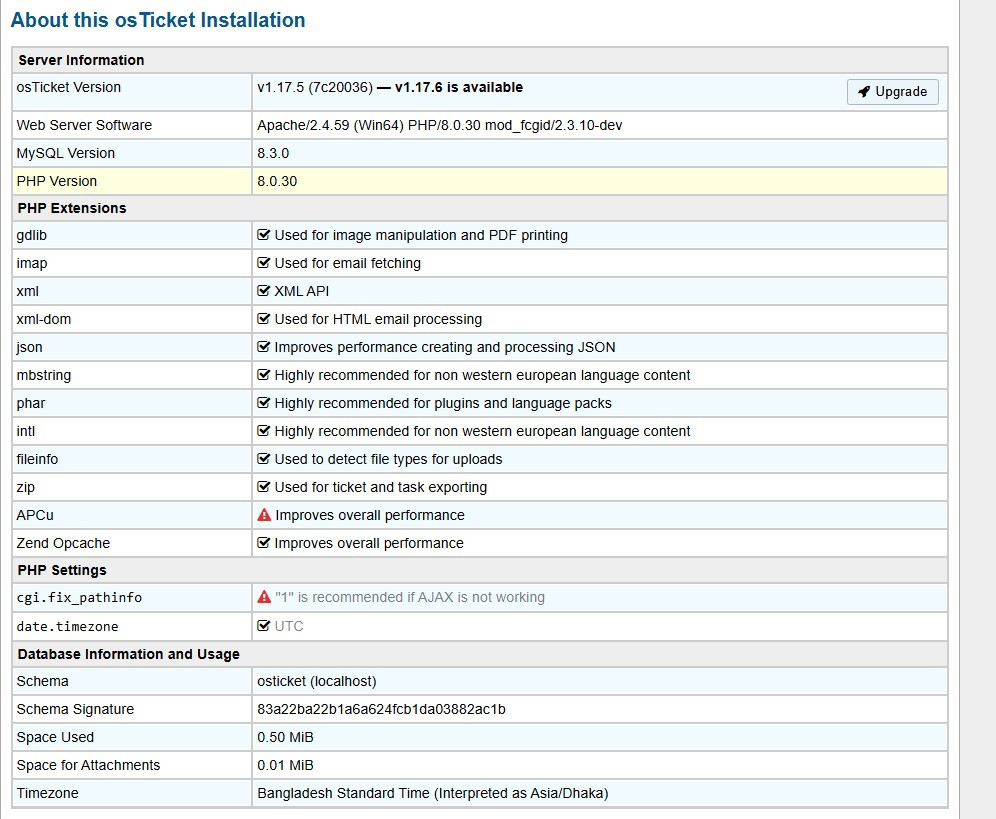The height and width of the screenshot is (819, 996).
Task: Click the APCu warning triangle icon
Action: [x=264, y=515]
